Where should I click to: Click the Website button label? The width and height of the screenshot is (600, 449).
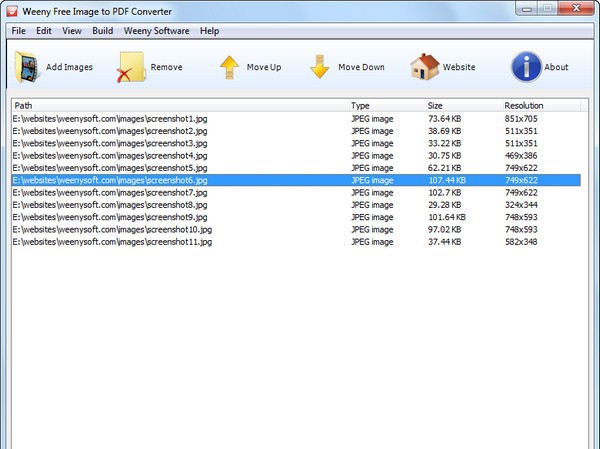[459, 67]
